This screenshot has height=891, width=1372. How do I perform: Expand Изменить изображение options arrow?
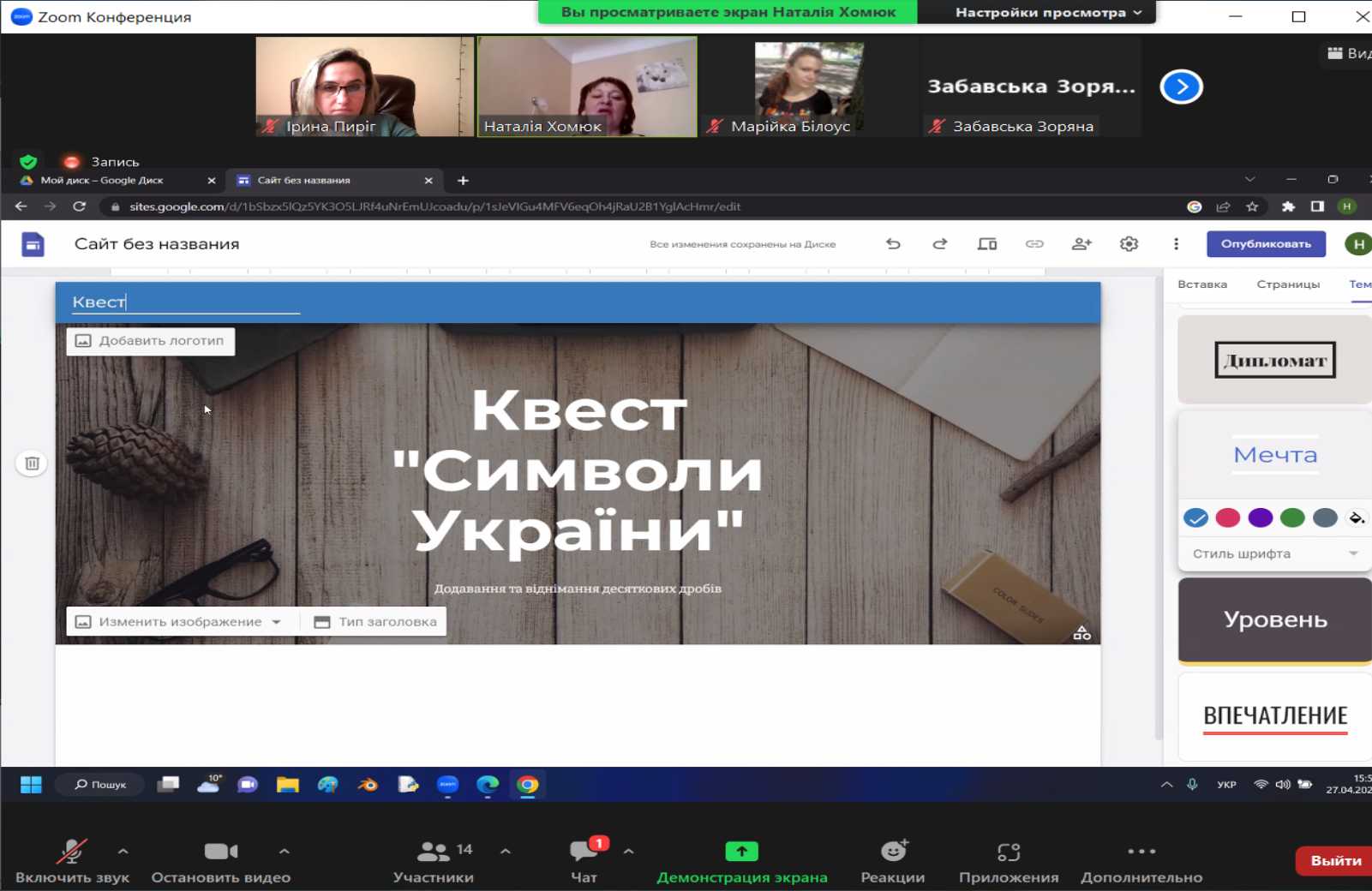click(276, 621)
